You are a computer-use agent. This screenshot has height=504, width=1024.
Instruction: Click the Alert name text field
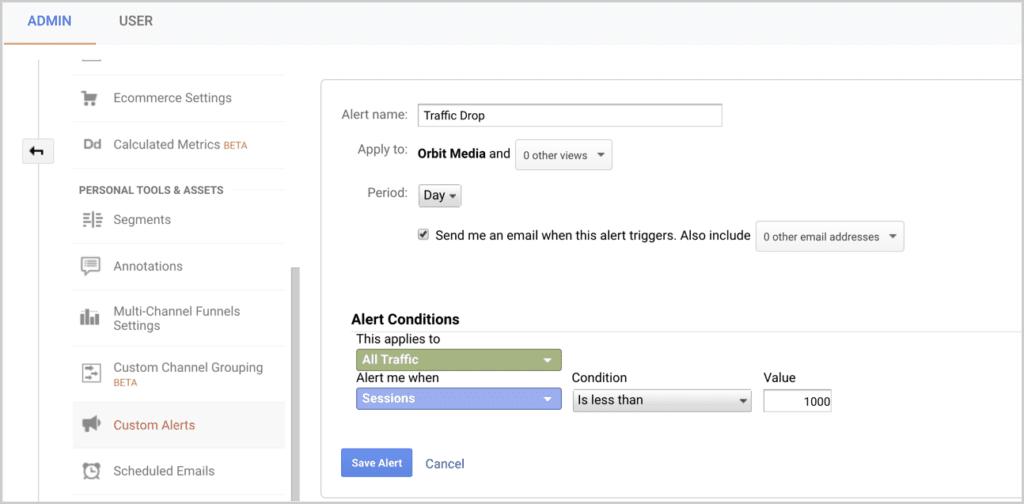point(570,116)
